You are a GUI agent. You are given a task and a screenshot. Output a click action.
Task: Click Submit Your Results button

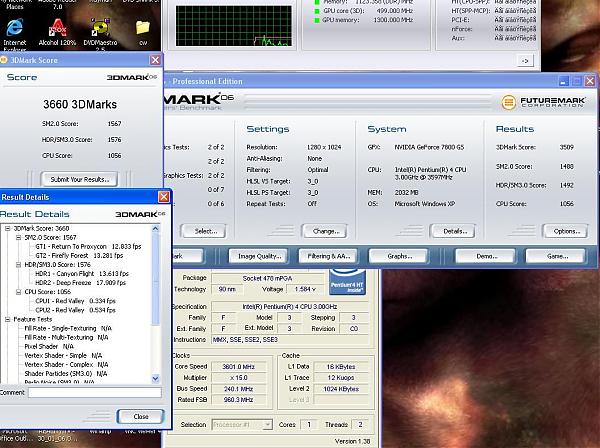(x=79, y=179)
